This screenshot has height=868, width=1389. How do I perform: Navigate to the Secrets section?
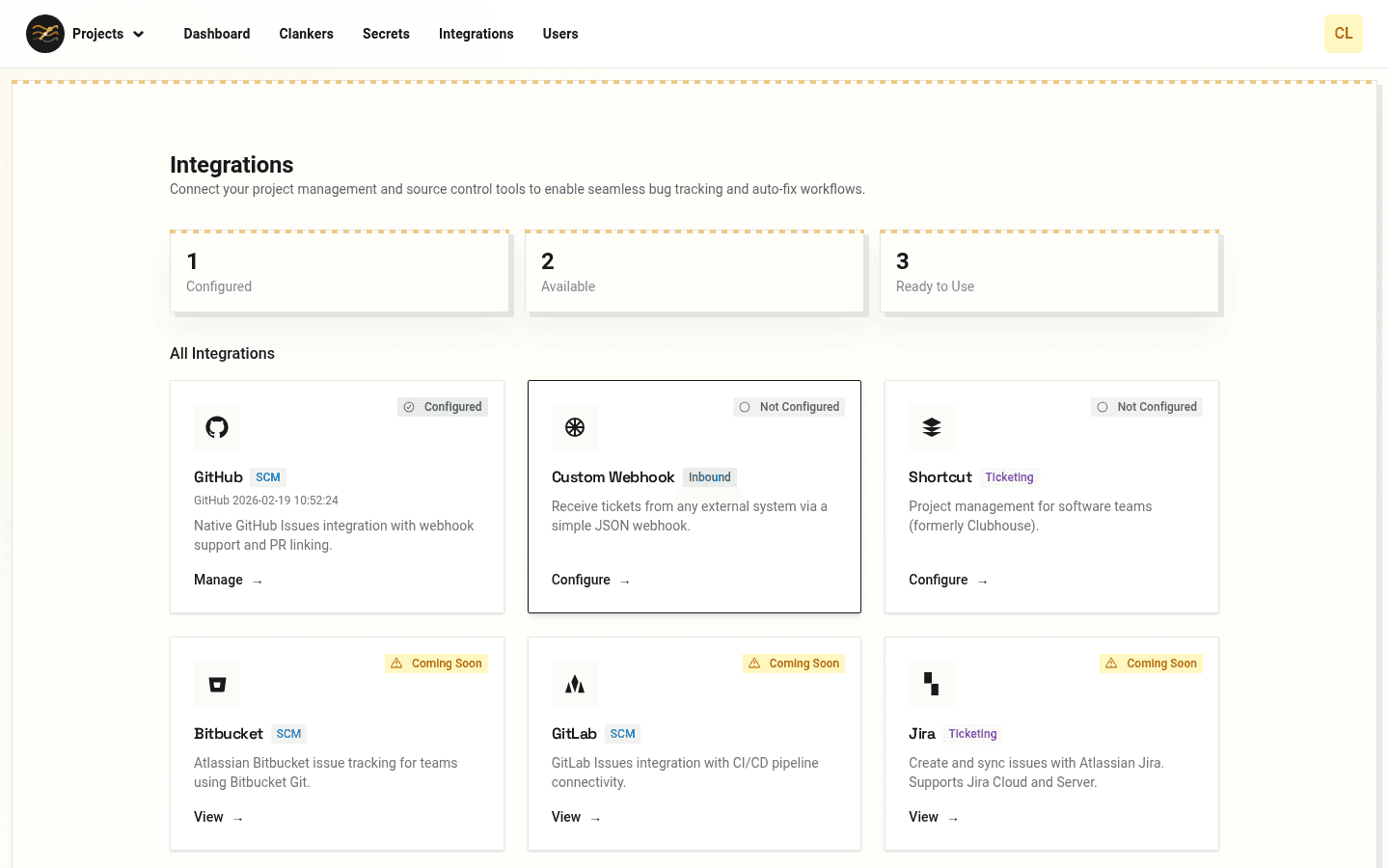386,34
